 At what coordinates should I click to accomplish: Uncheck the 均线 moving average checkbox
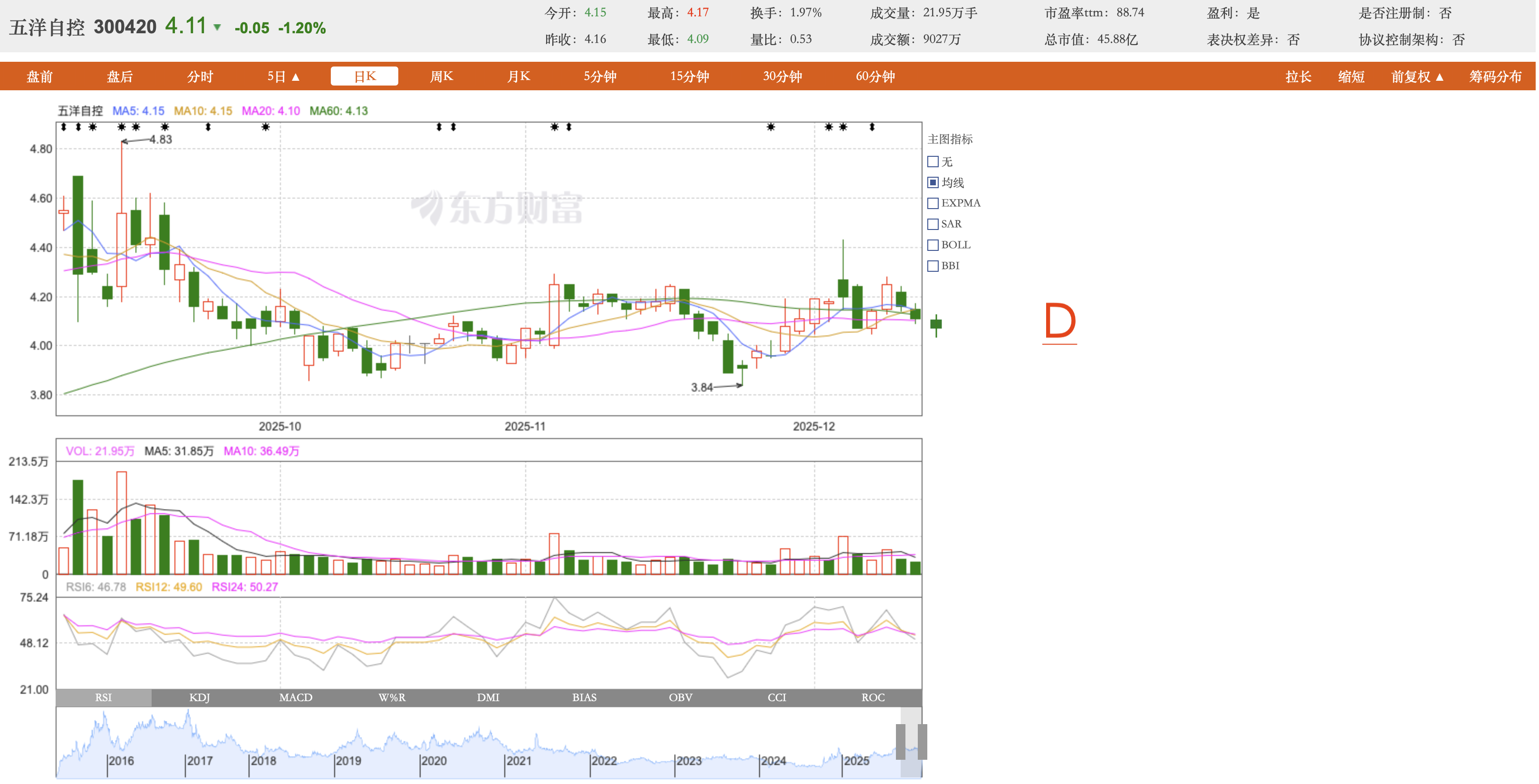click(x=933, y=182)
